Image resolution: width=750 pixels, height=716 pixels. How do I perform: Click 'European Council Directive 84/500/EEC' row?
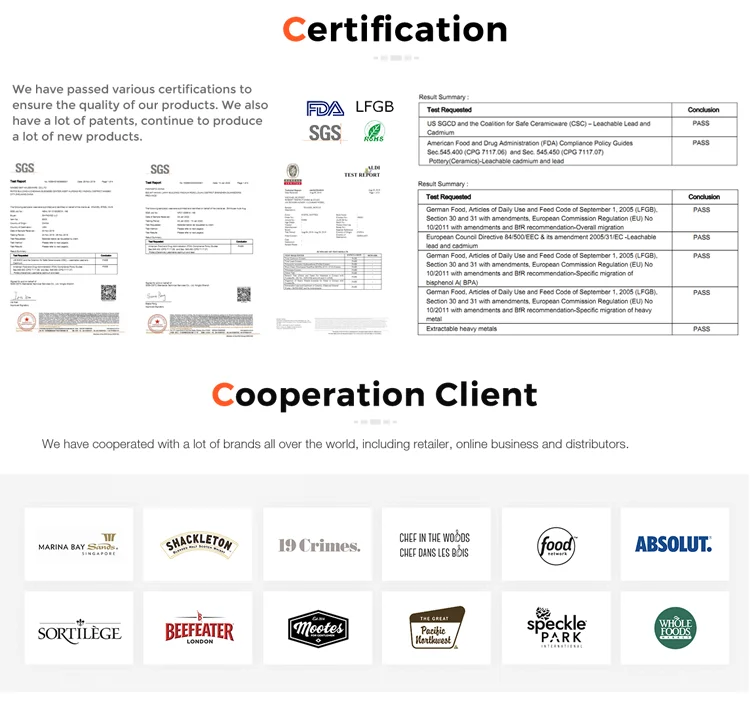578,241
